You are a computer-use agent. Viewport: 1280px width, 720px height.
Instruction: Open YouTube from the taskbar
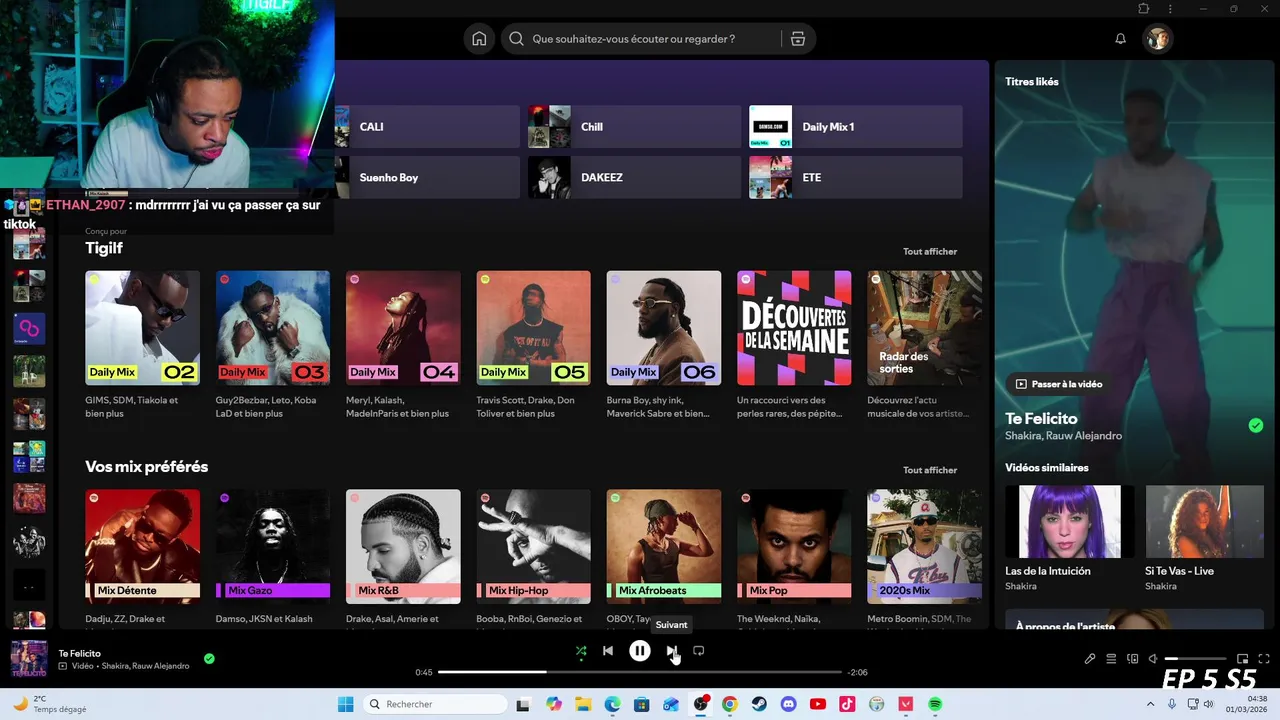[818, 704]
